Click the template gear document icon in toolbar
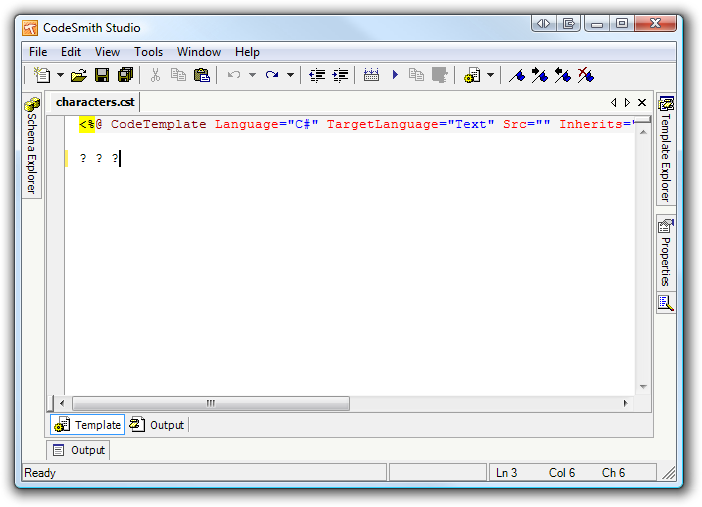 pyautogui.click(x=472, y=75)
